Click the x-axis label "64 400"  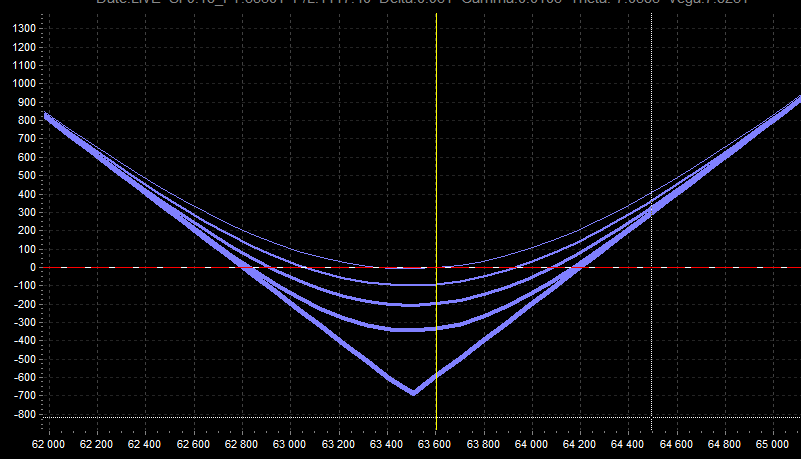pyautogui.click(x=627, y=444)
